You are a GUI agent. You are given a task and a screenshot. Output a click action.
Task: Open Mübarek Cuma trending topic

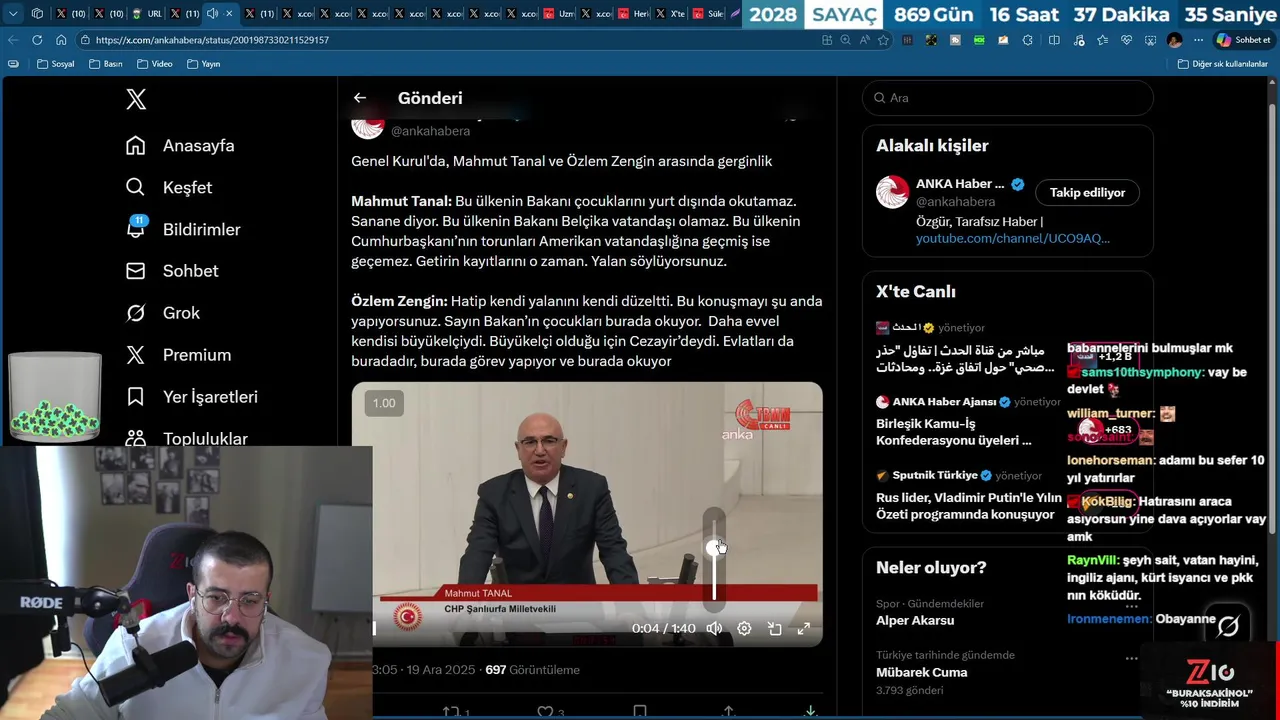coord(921,672)
